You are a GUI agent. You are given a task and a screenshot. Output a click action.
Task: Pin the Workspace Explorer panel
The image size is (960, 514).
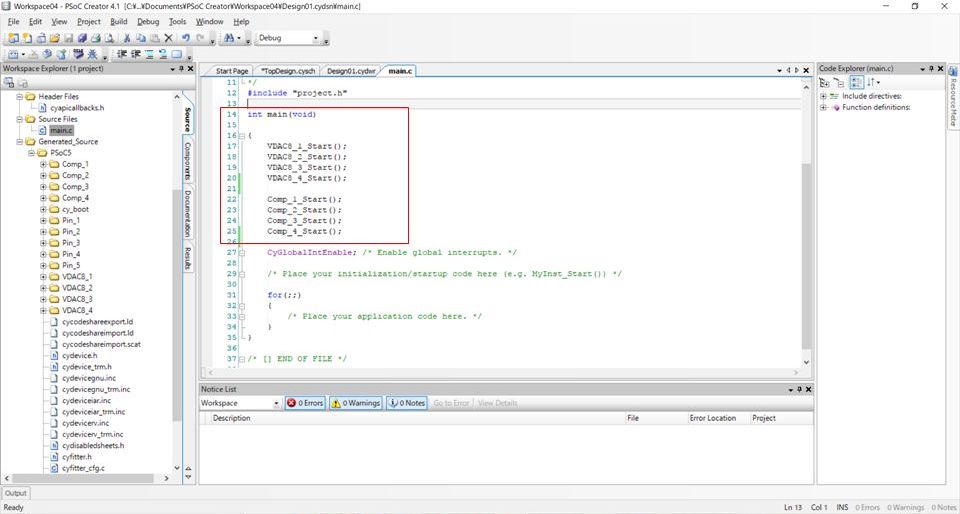click(181, 69)
